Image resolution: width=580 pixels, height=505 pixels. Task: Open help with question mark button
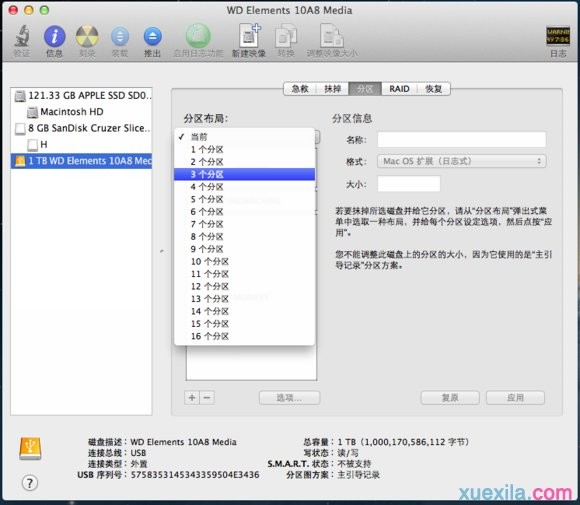click(30, 483)
